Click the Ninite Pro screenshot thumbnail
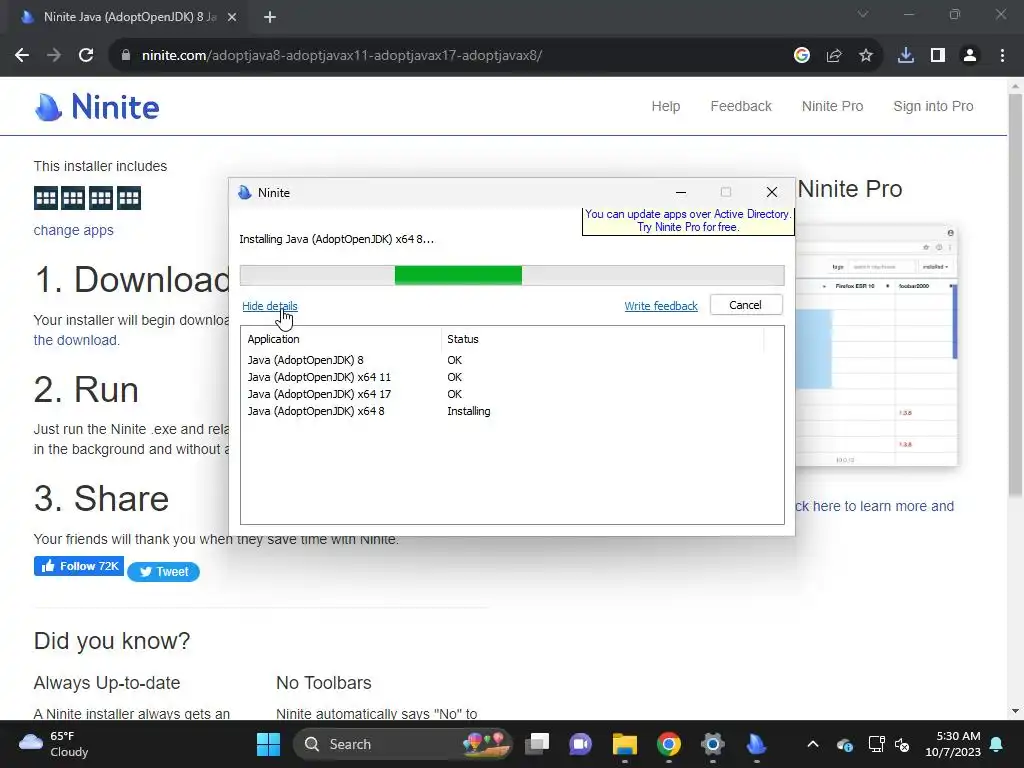The image size is (1024, 768). click(876, 345)
